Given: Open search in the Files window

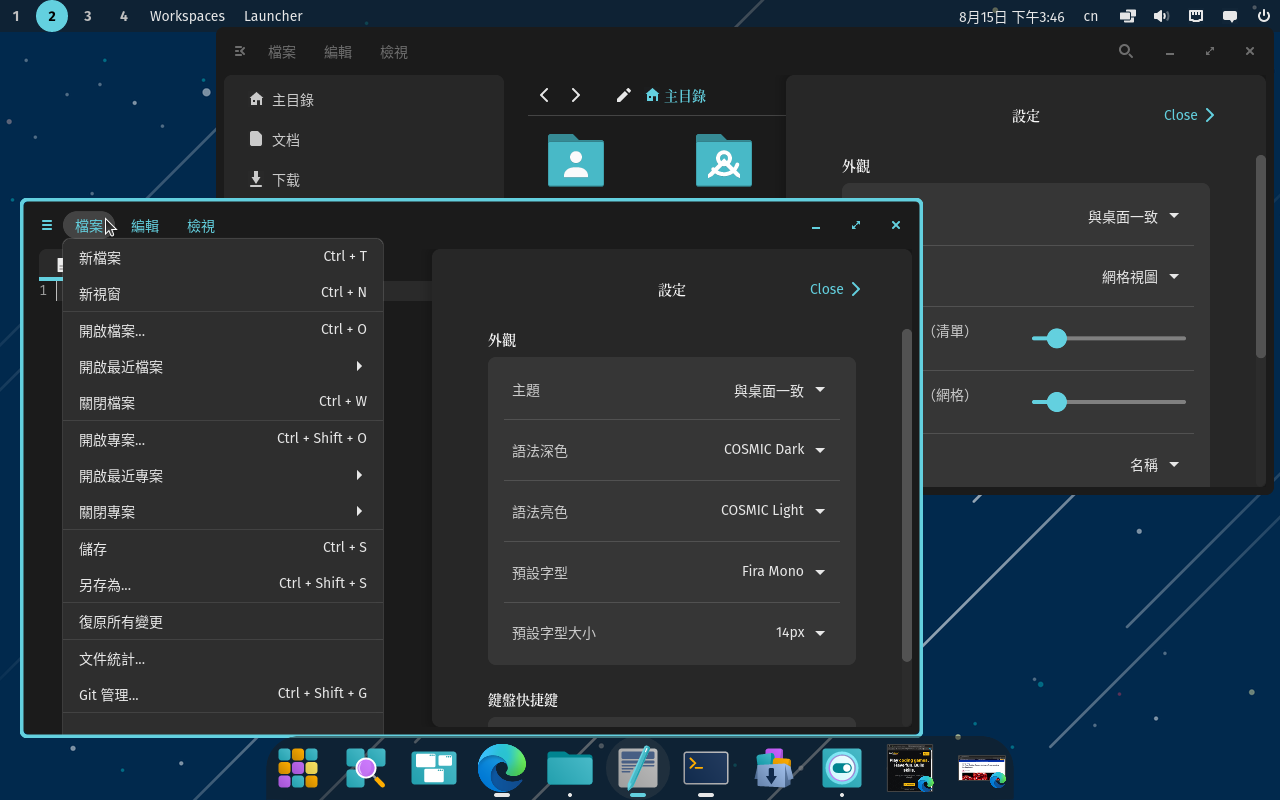Looking at the screenshot, I should click(x=1125, y=51).
